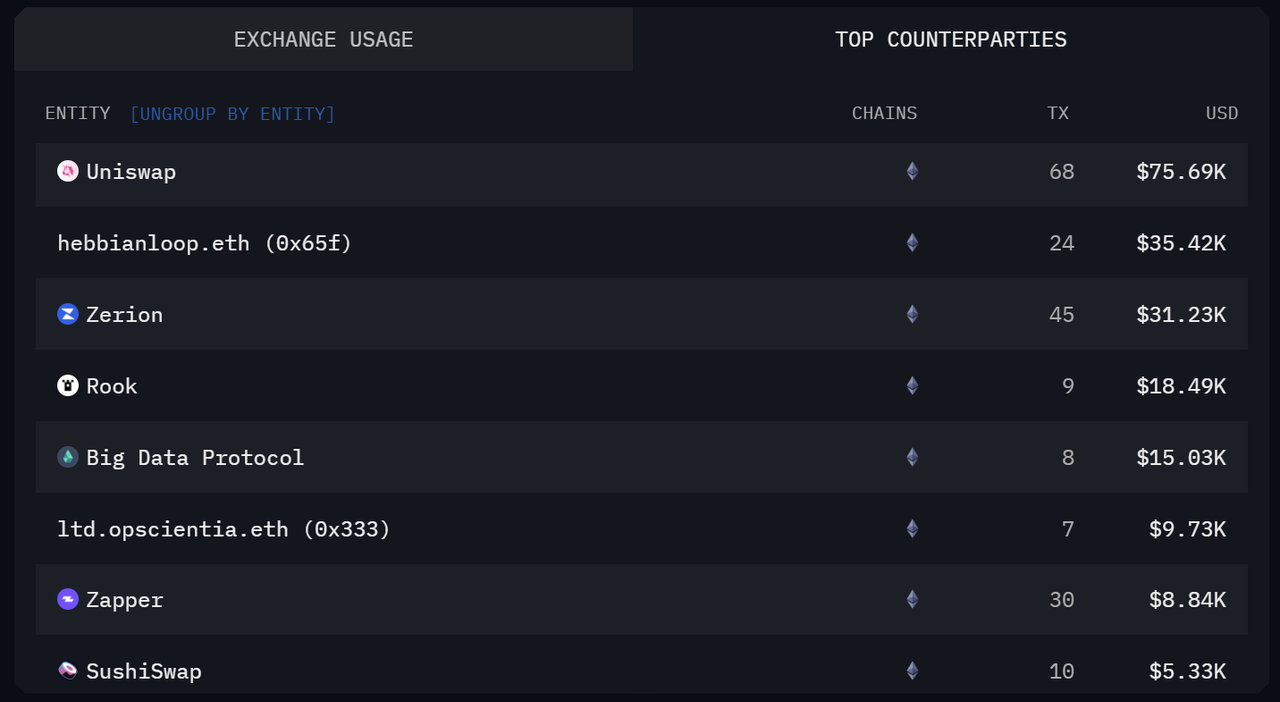Open the hebbianloop.eth (0x65f) entity
Viewport: 1280px width, 702px height.
(x=205, y=243)
